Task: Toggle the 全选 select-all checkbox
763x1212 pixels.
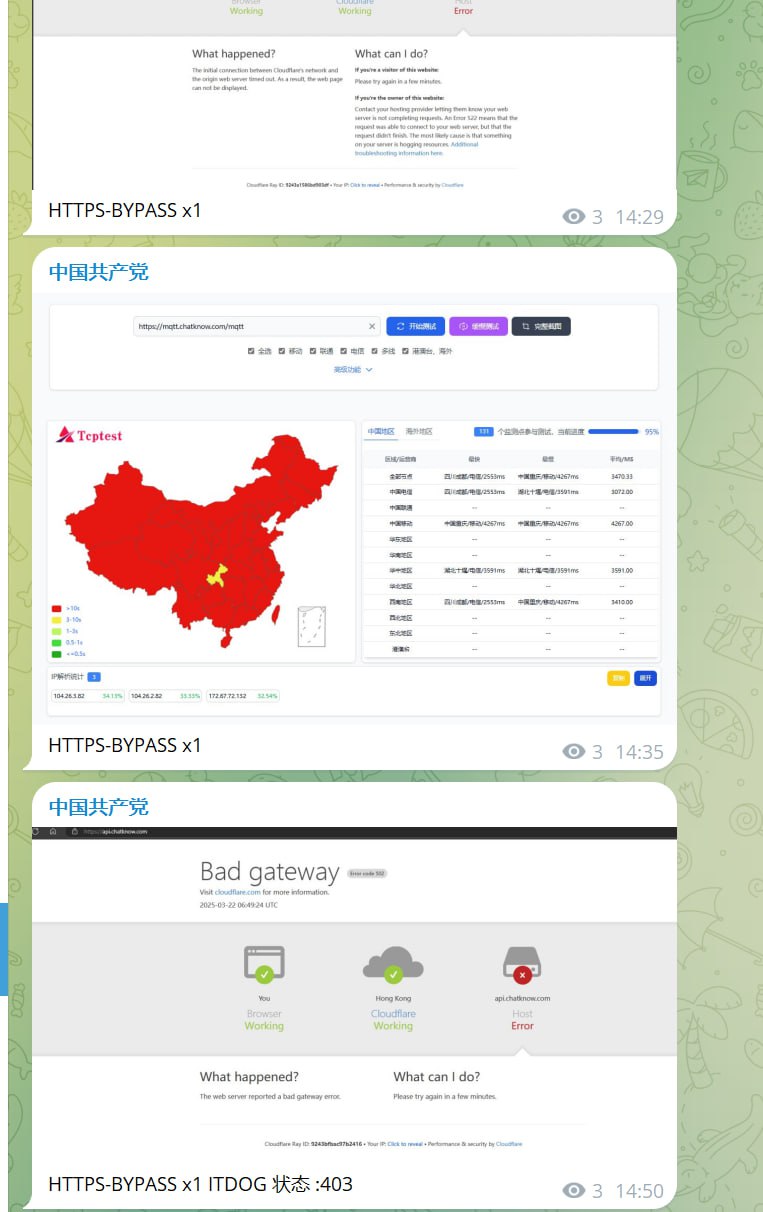Action: pyautogui.click(x=251, y=351)
